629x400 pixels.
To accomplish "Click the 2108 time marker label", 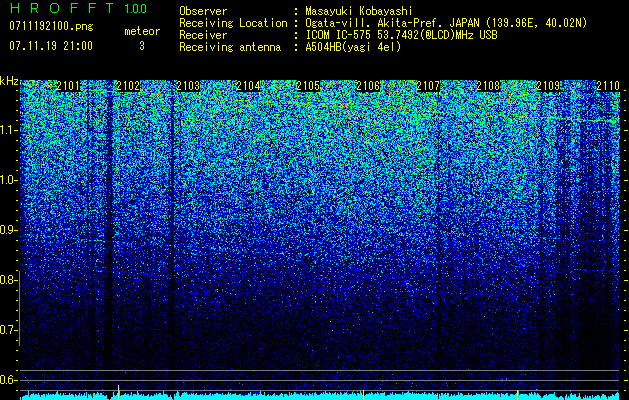I will (x=488, y=86).
